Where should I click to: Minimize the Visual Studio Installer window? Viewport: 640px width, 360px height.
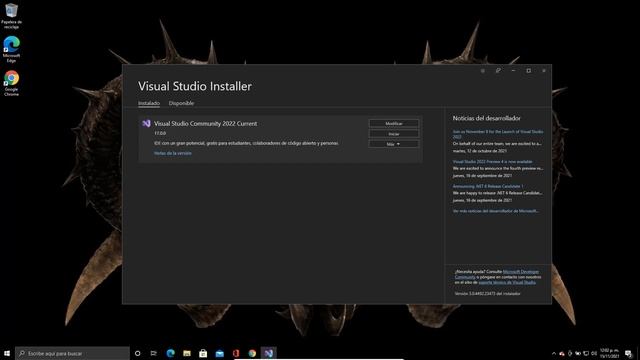[513, 71]
